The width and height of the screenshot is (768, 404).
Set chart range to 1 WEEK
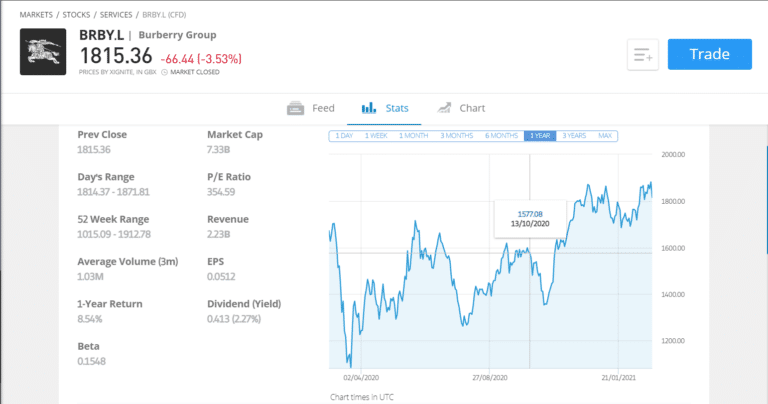tap(376, 136)
